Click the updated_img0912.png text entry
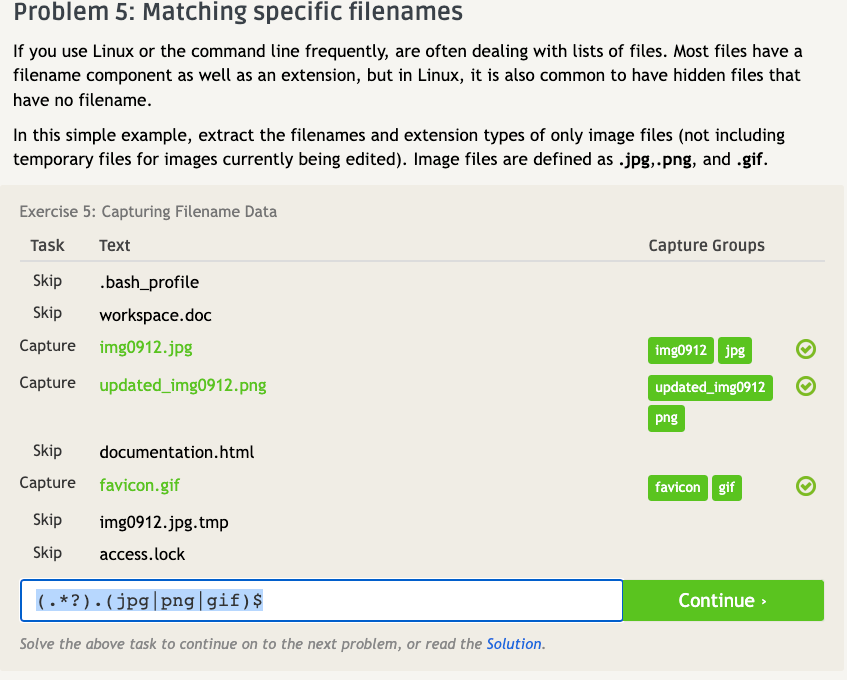 (183, 384)
